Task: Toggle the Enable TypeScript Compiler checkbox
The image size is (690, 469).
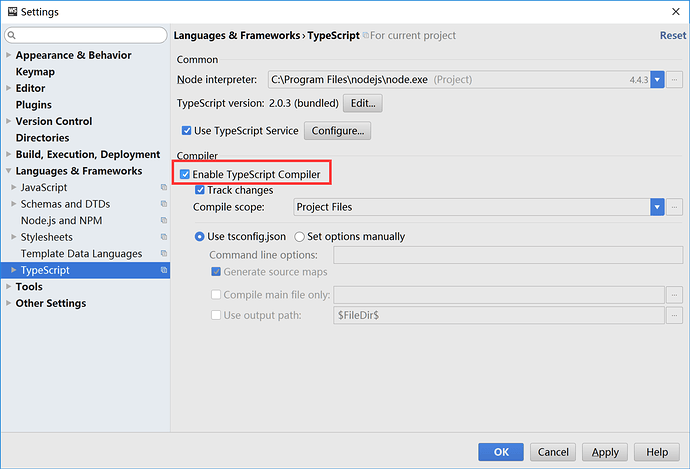Action: pyautogui.click(x=185, y=175)
